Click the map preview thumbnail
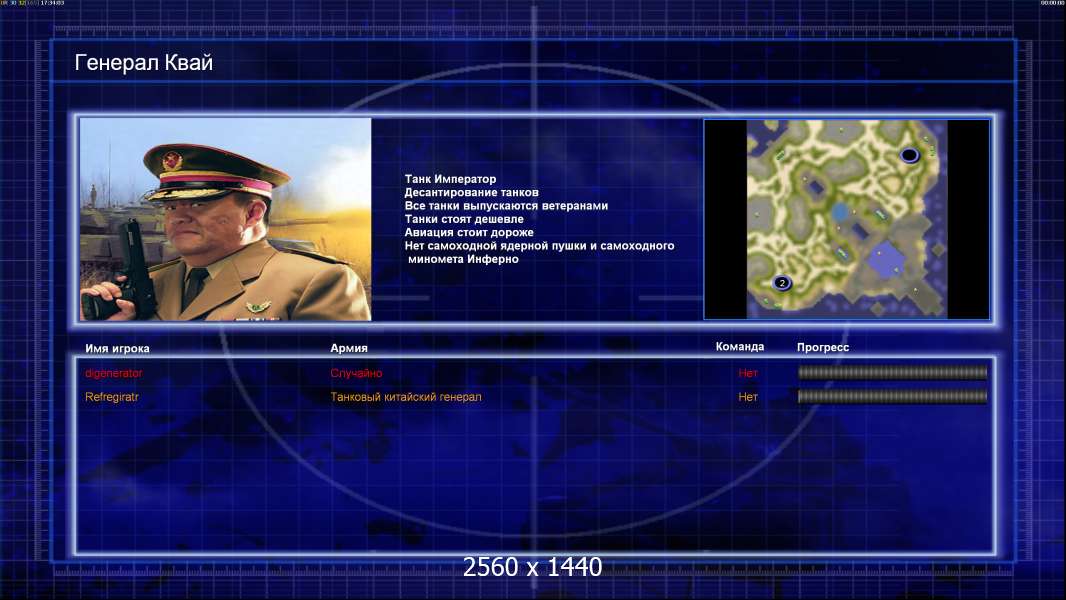Viewport: 1066px width, 600px height. [x=846, y=219]
